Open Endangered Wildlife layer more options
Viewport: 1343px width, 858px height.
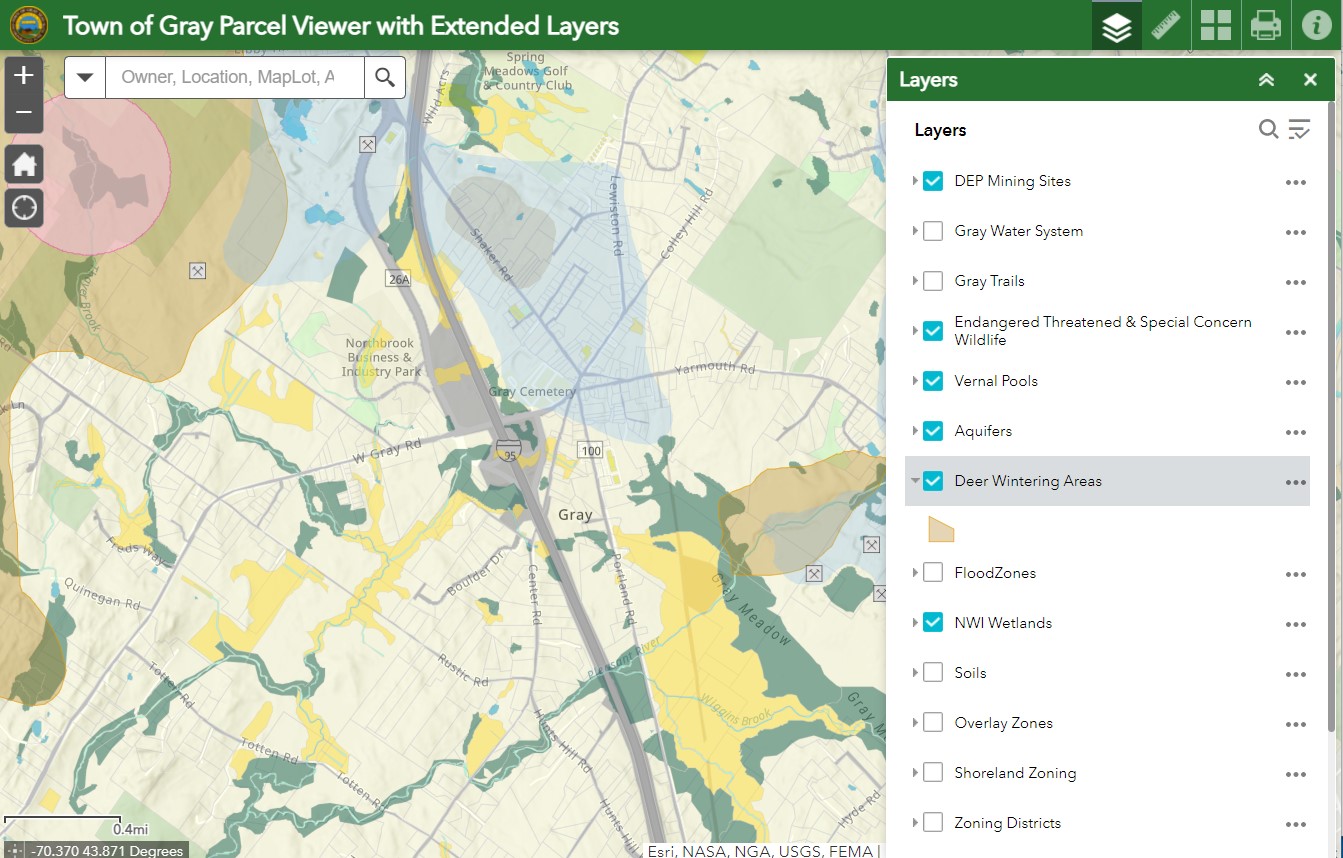[x=1296, y=332]
